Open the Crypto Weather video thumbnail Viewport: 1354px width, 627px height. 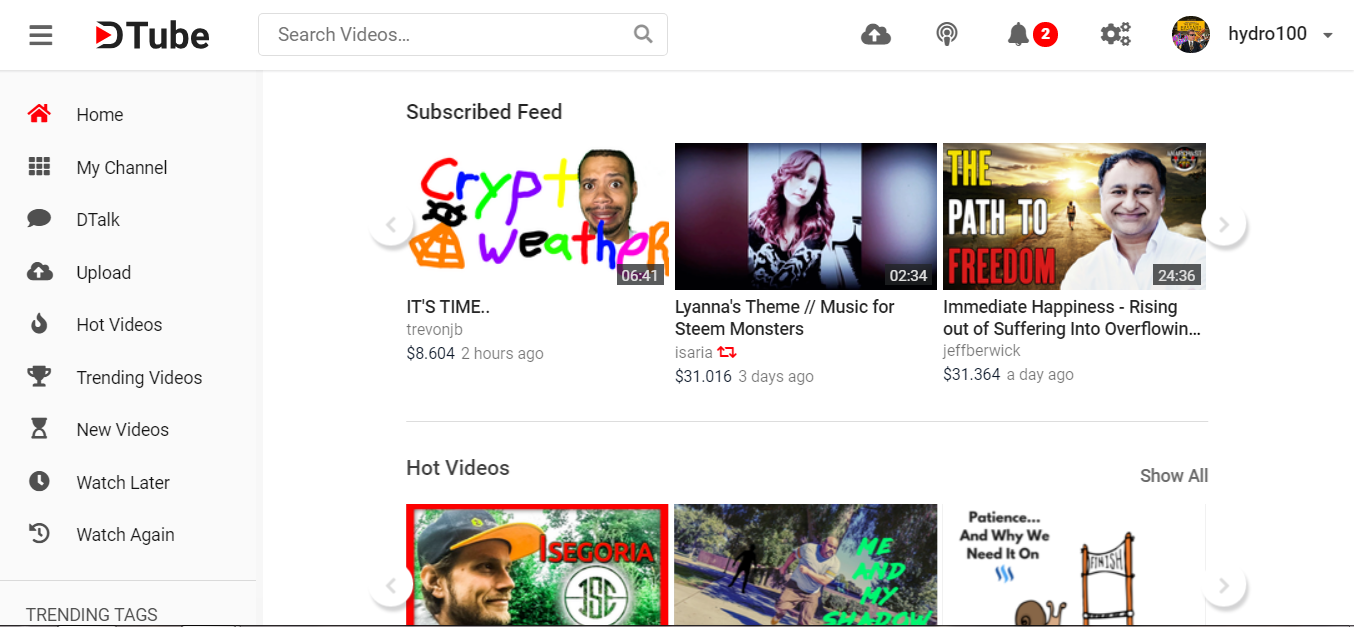point(537,216)
